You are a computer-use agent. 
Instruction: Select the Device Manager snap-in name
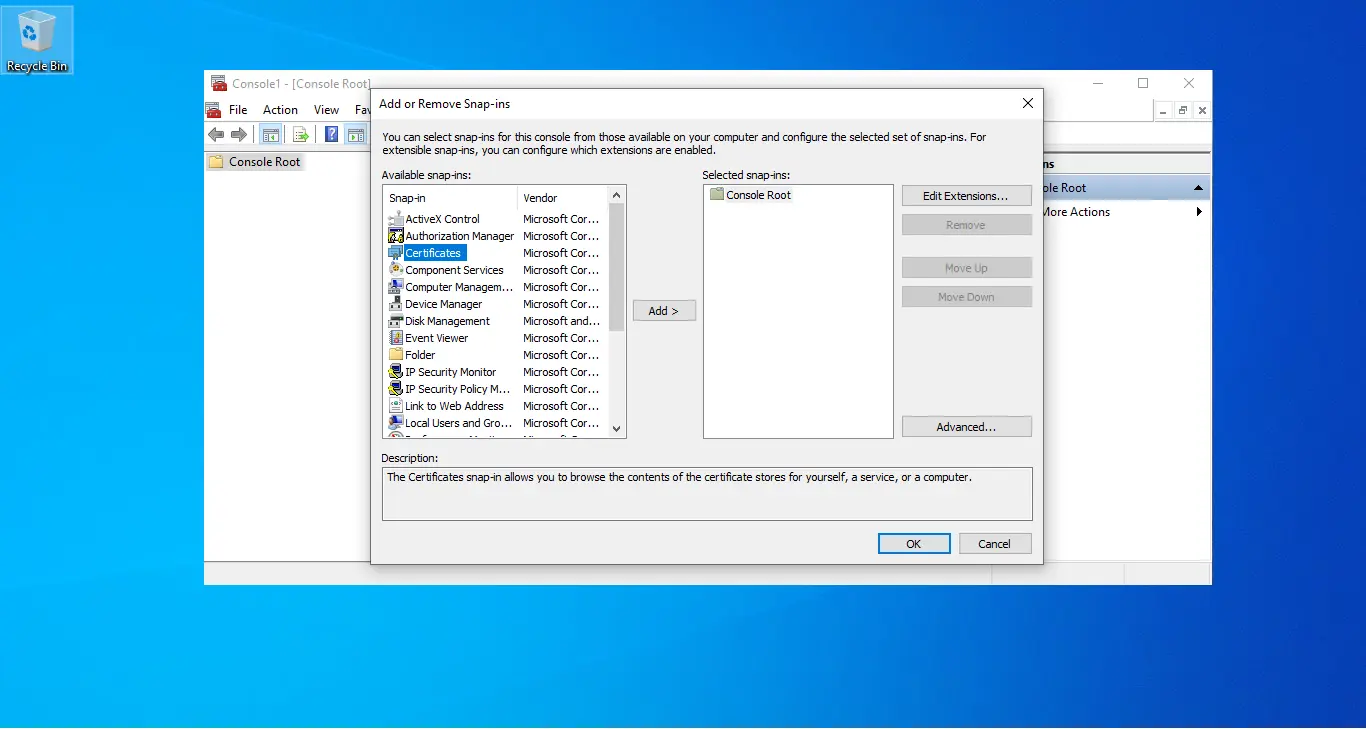pyautogui.click(x=443, y=304)
